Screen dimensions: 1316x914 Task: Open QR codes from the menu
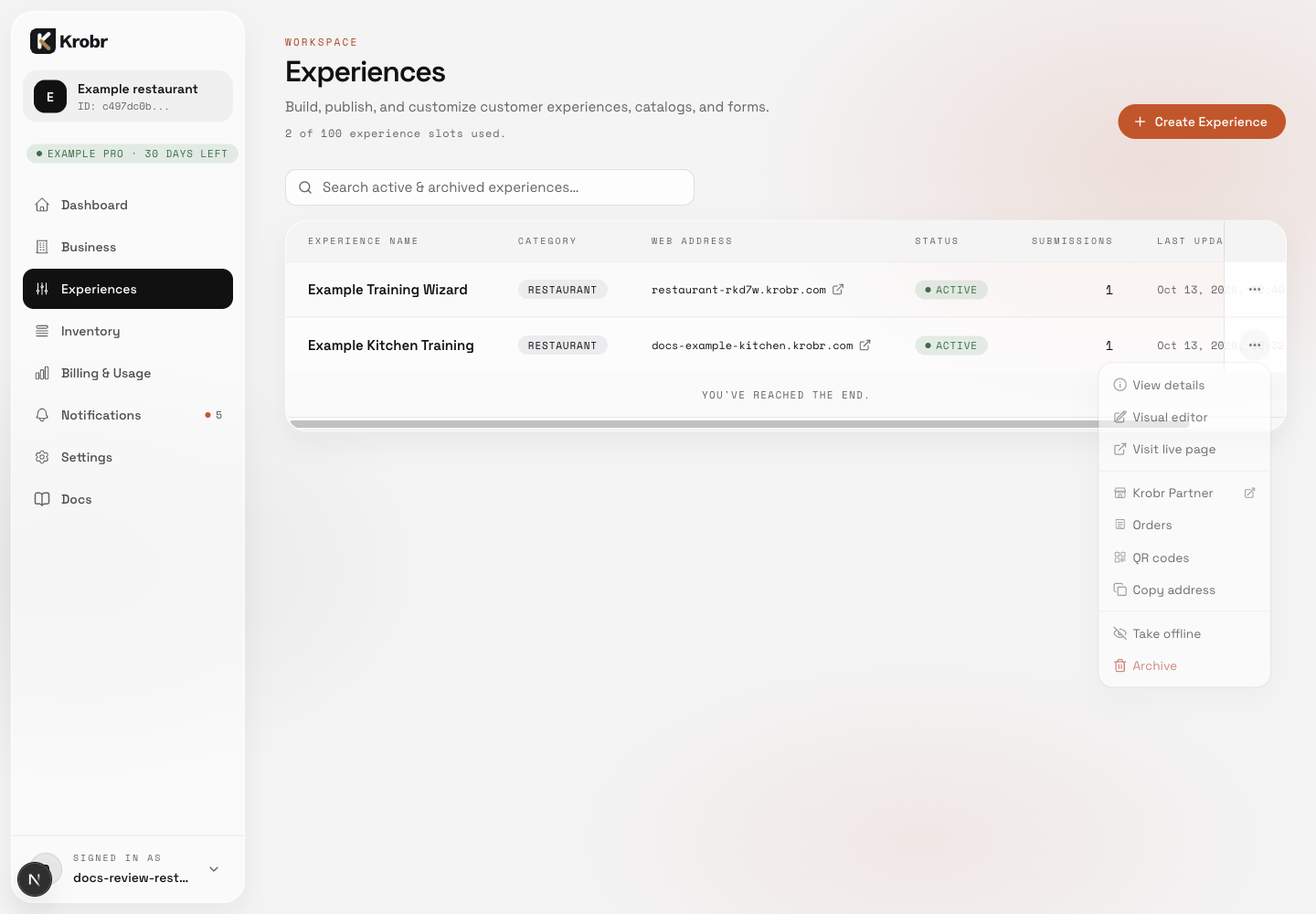[x=1184, y=558]
